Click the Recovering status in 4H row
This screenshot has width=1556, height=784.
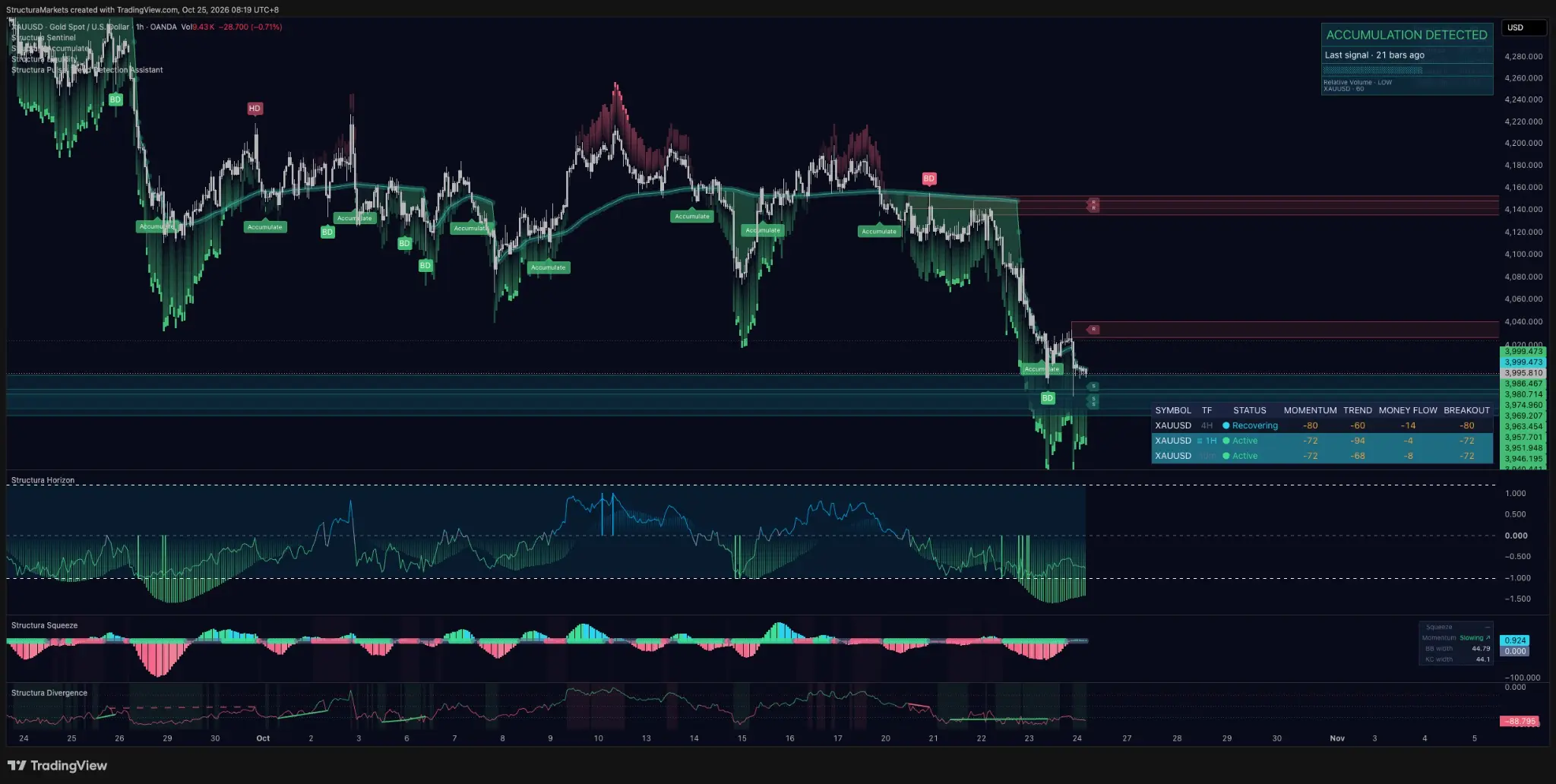coord(1254,425)
